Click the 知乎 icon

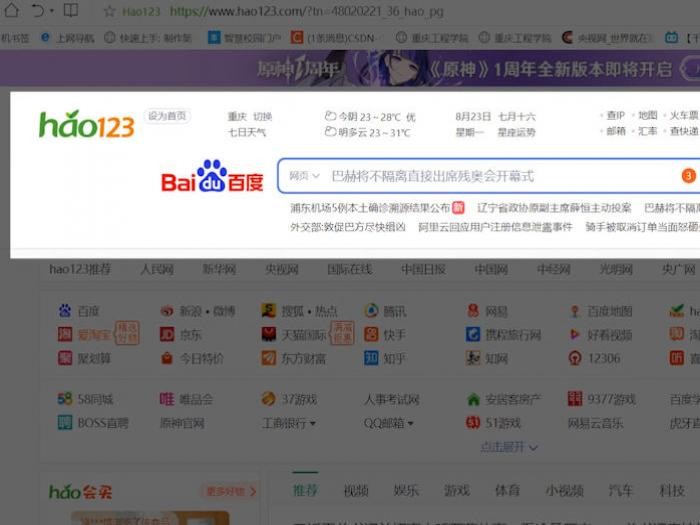(371, 358)
